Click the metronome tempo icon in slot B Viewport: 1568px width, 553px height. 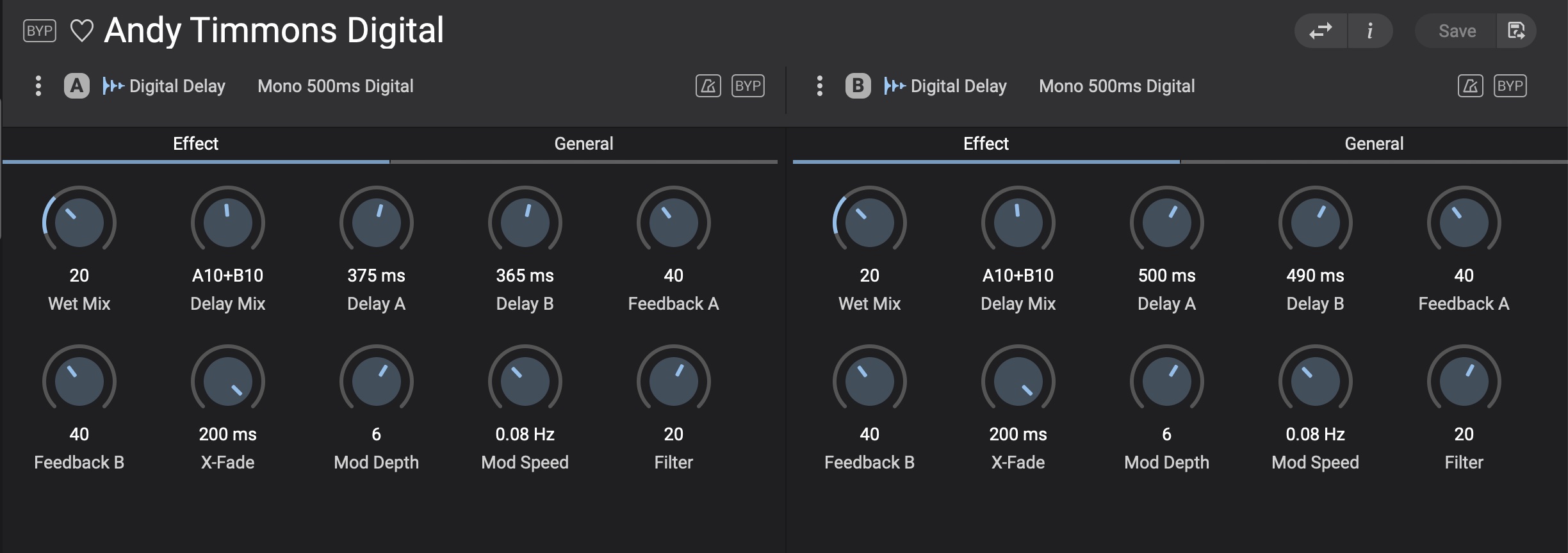(1471, 86)
